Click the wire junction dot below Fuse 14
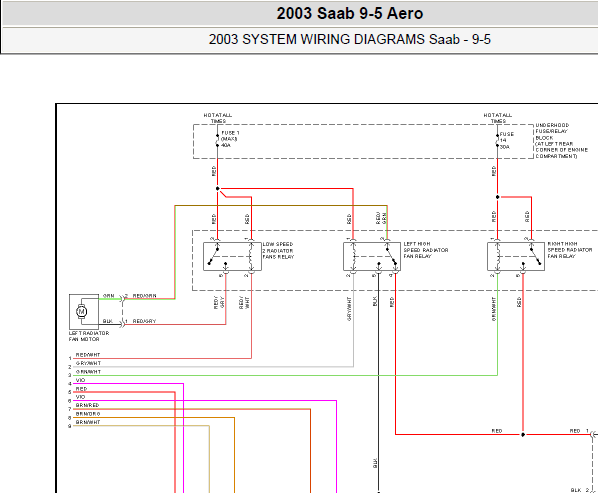 497,197
